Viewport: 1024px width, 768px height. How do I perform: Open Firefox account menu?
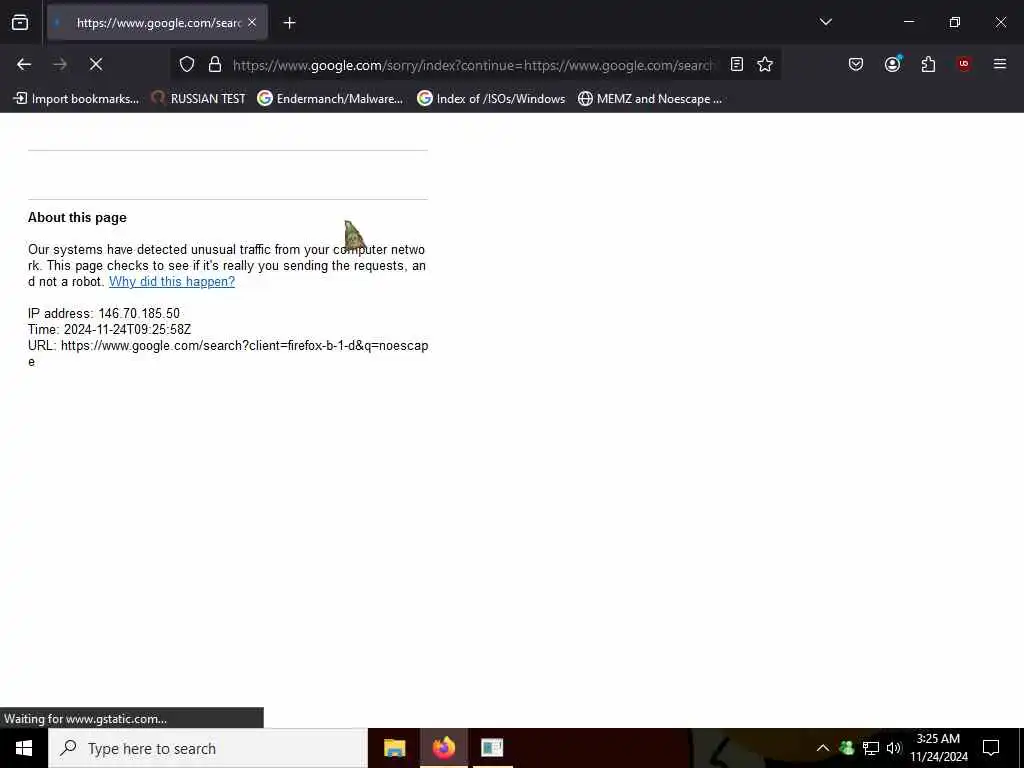point(892,64)
